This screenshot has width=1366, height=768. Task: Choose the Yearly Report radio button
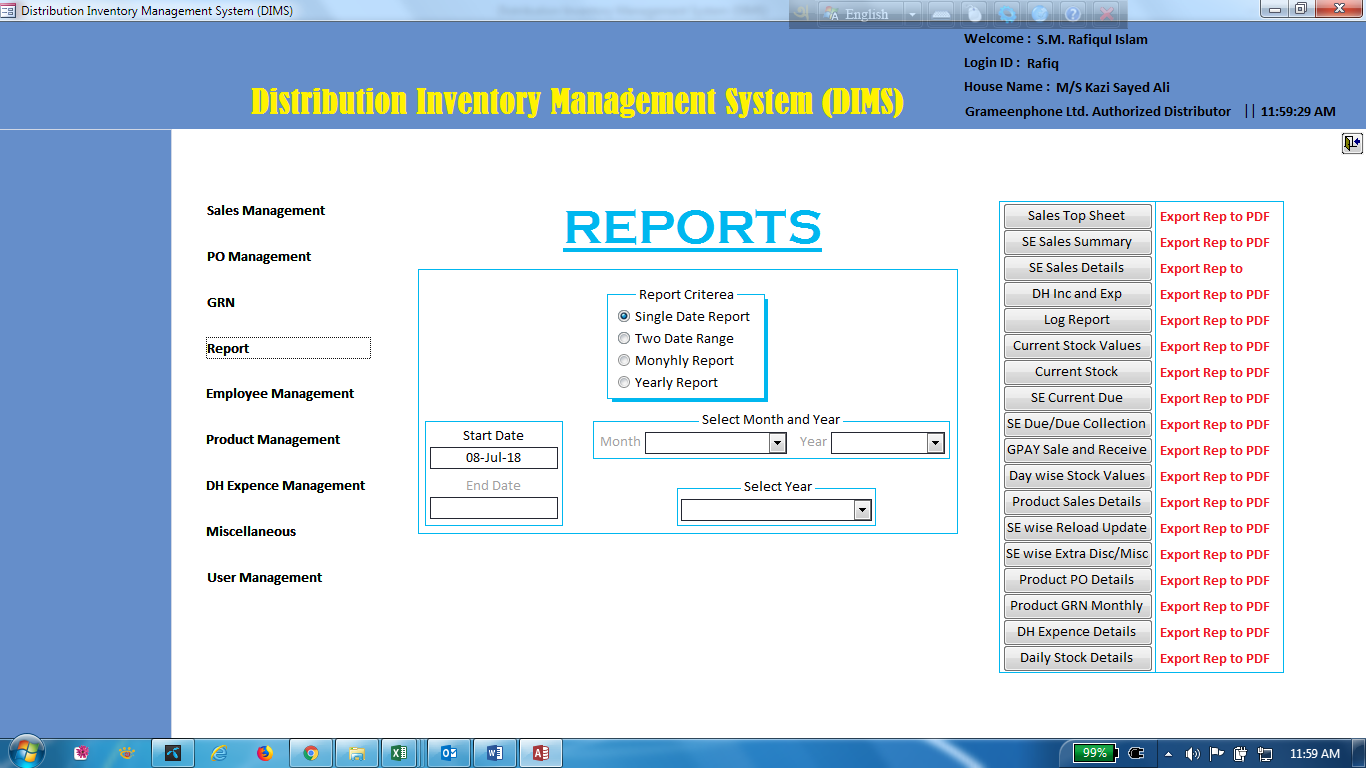[x=624, y=383]
